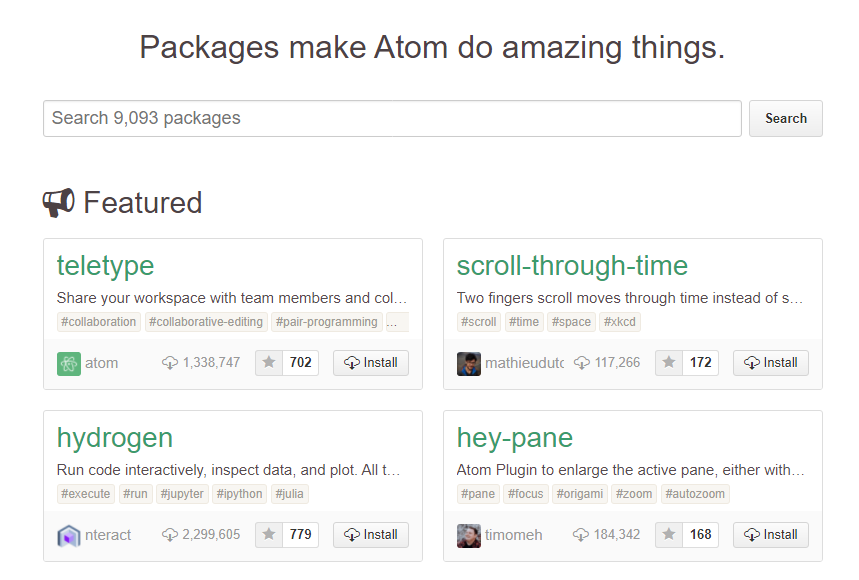
Task: Select the #xkcd tag
Action: (x=620, y=322)
